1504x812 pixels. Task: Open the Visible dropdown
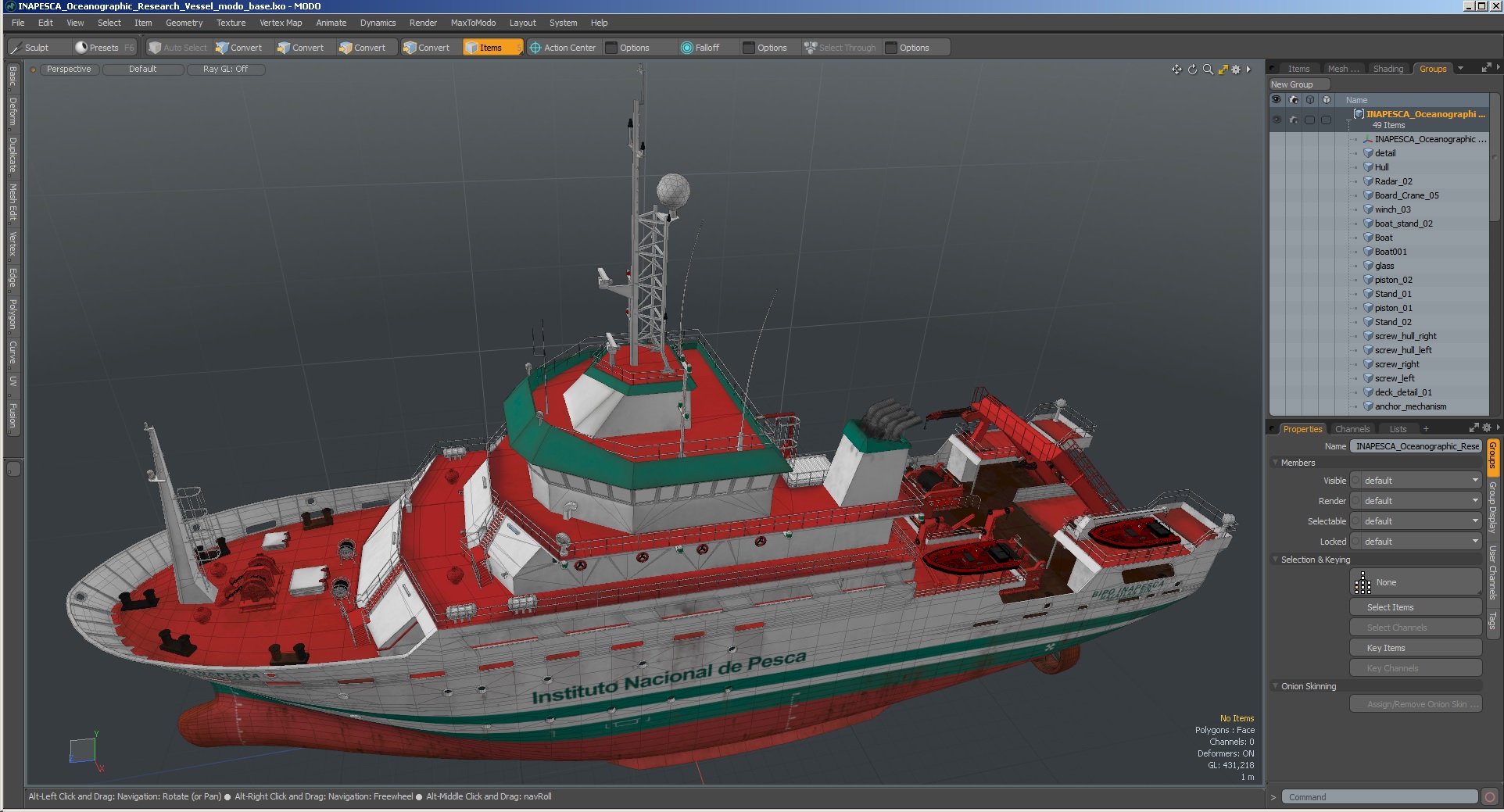(x=1416, y=481)
